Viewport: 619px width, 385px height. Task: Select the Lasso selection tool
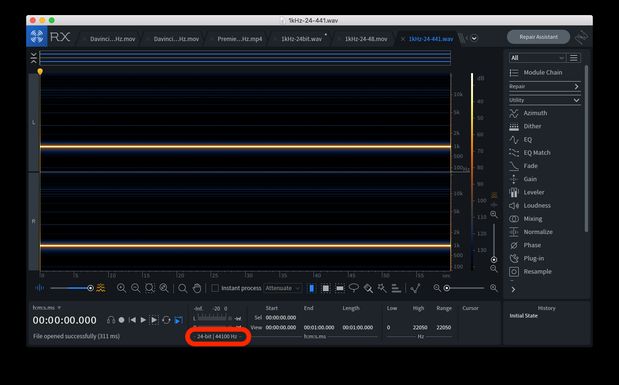pyautogui.click(x=354, y=288)
